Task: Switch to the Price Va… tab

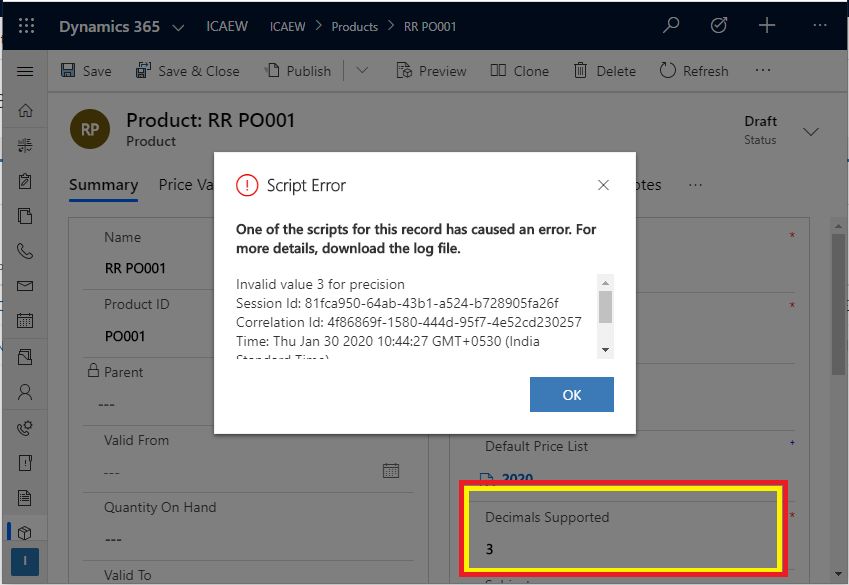Action: coord(186,185)
